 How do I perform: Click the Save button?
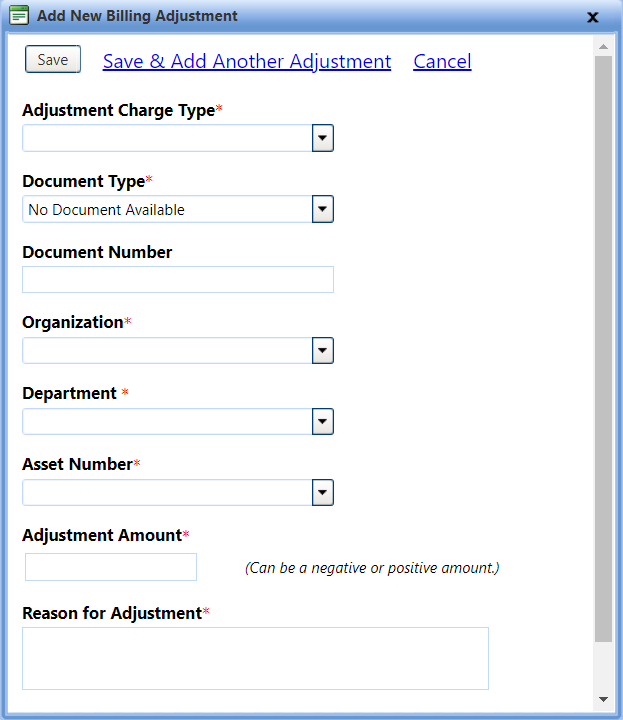(x=53, y=59)
